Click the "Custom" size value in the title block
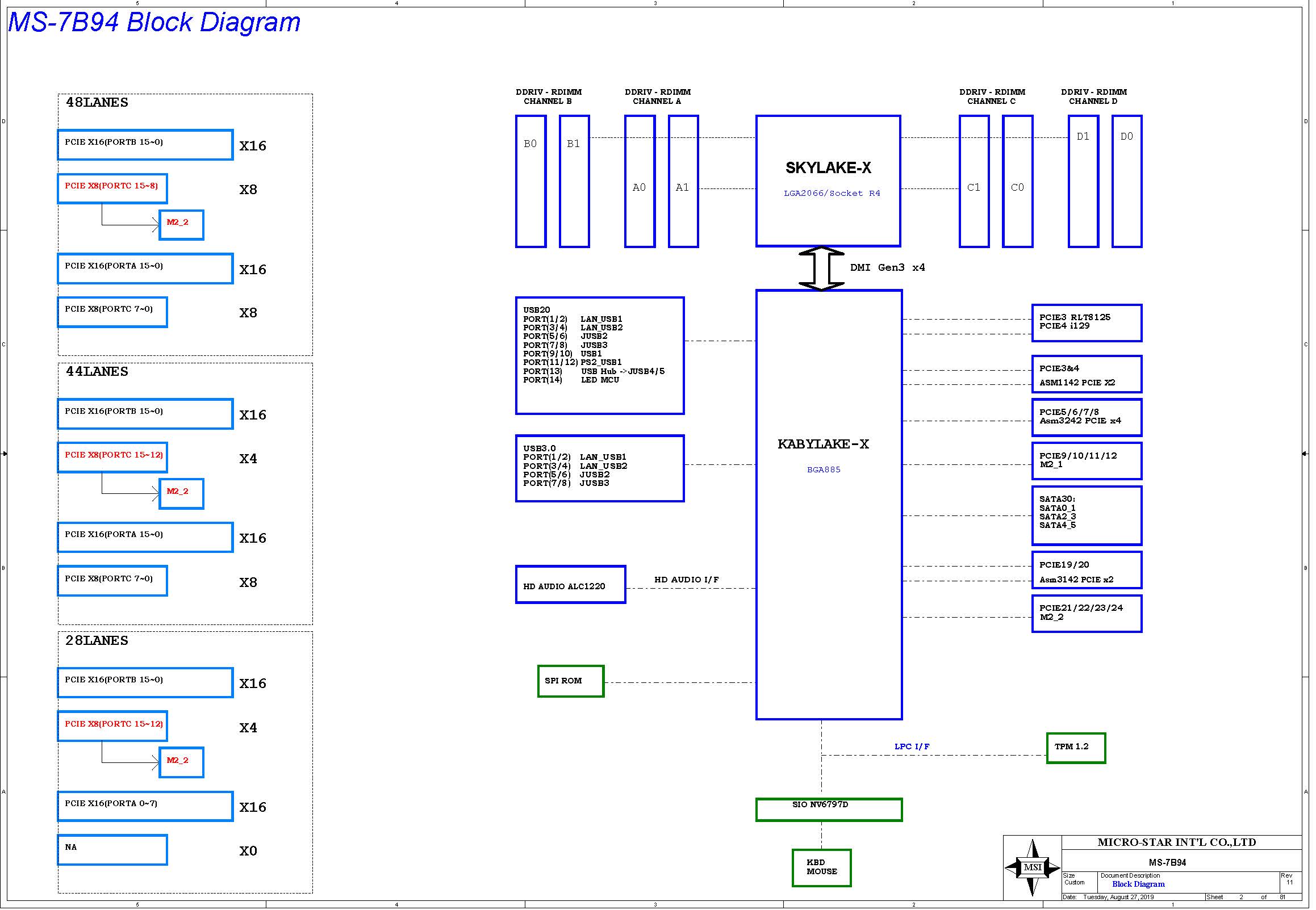1316x910 pixels. [1075, 883]
